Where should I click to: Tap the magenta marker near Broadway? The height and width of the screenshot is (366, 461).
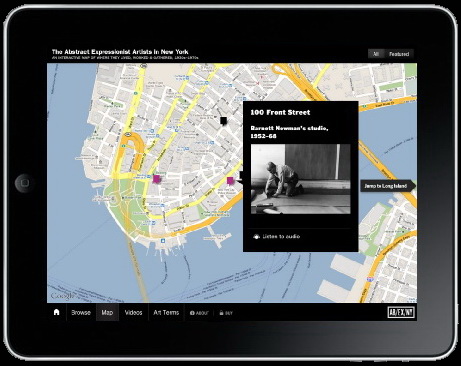pos(156,179)
